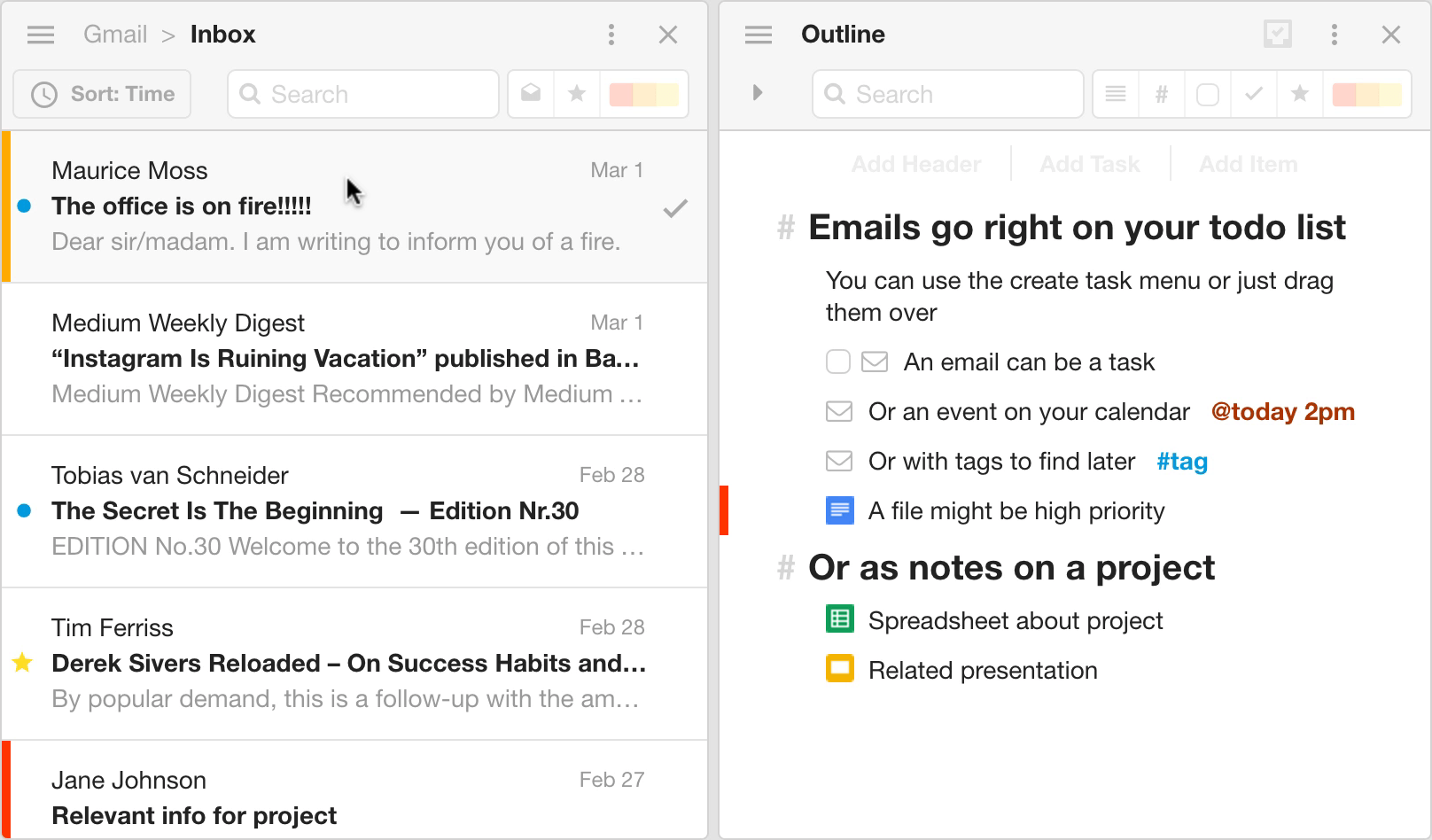The image size is (1432, 840).
Task: Open Gmail panel more options menu
Action: pyautogui.click(x=611, y=35)
